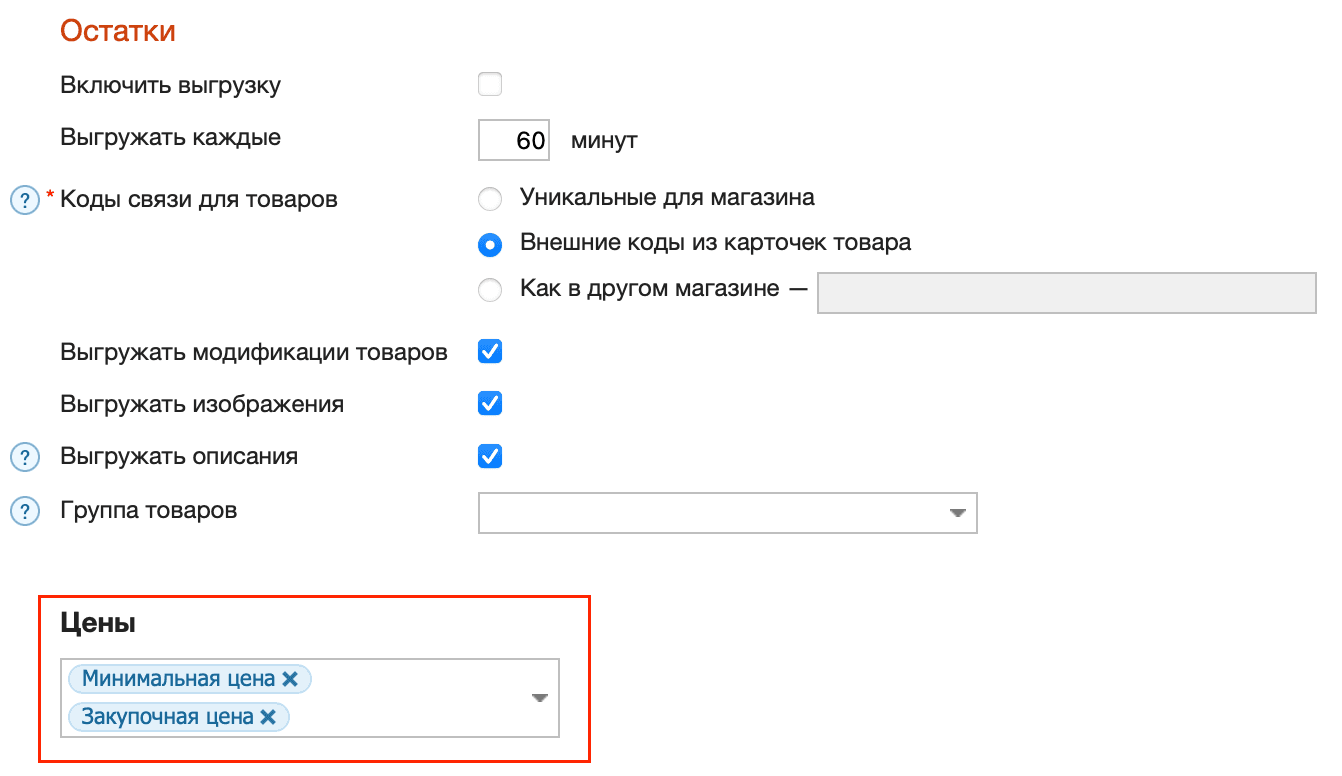
Task: Click the "Остатки" section title
Action: [116, 30]
